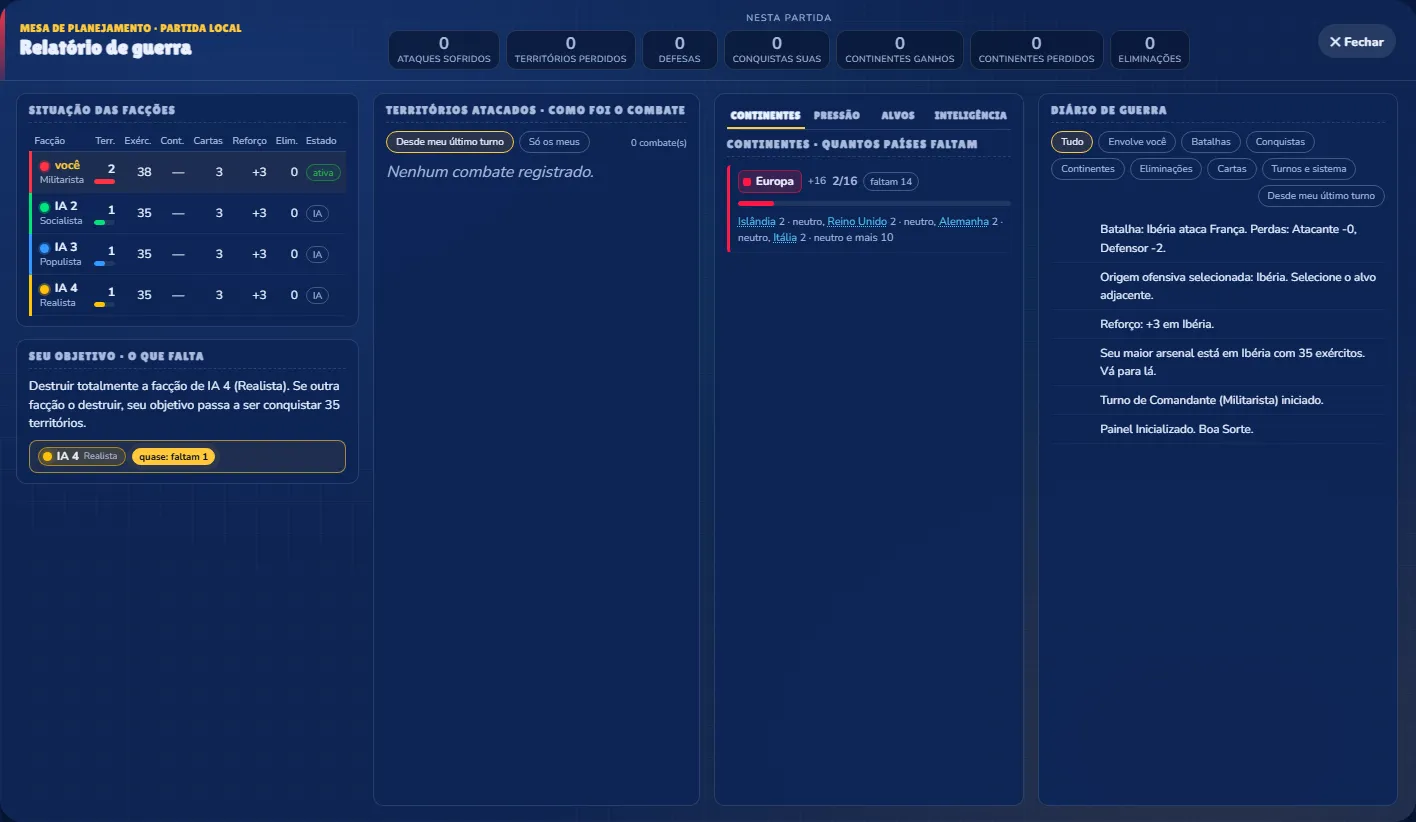This screenshot has height=822, width=1416.
Task: Filter the war diary by "Conquistas"
Action: pyautogui.click(x=1280, y=142)
